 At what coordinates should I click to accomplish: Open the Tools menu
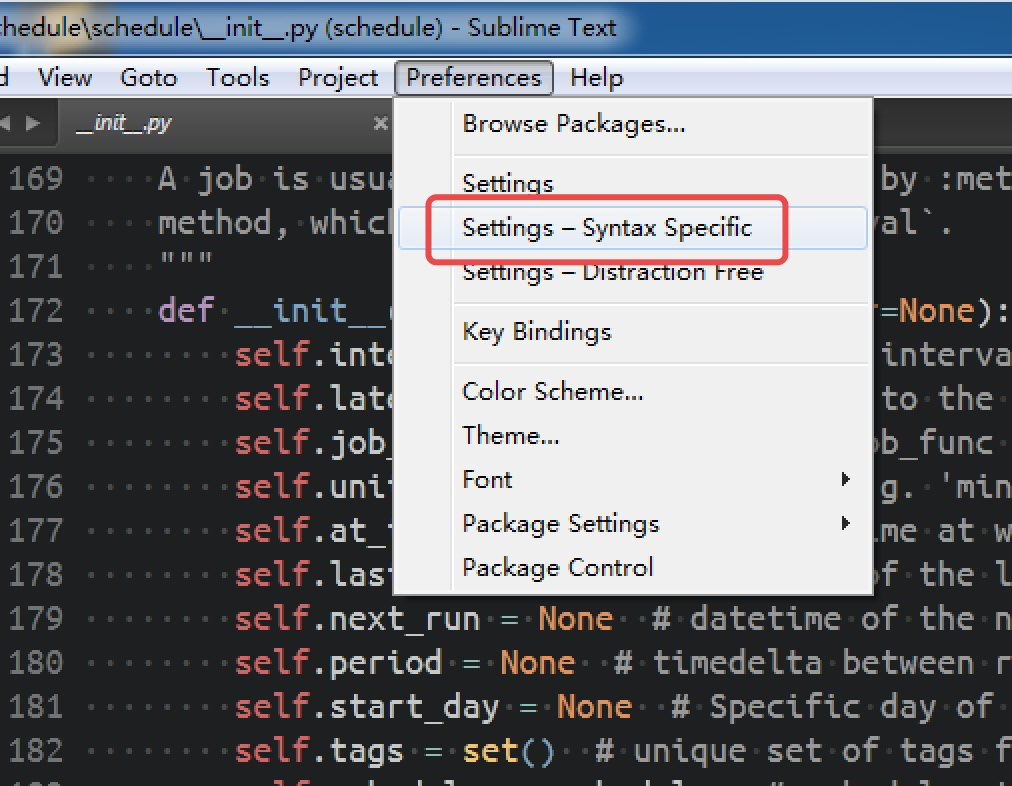click(237, 77)
